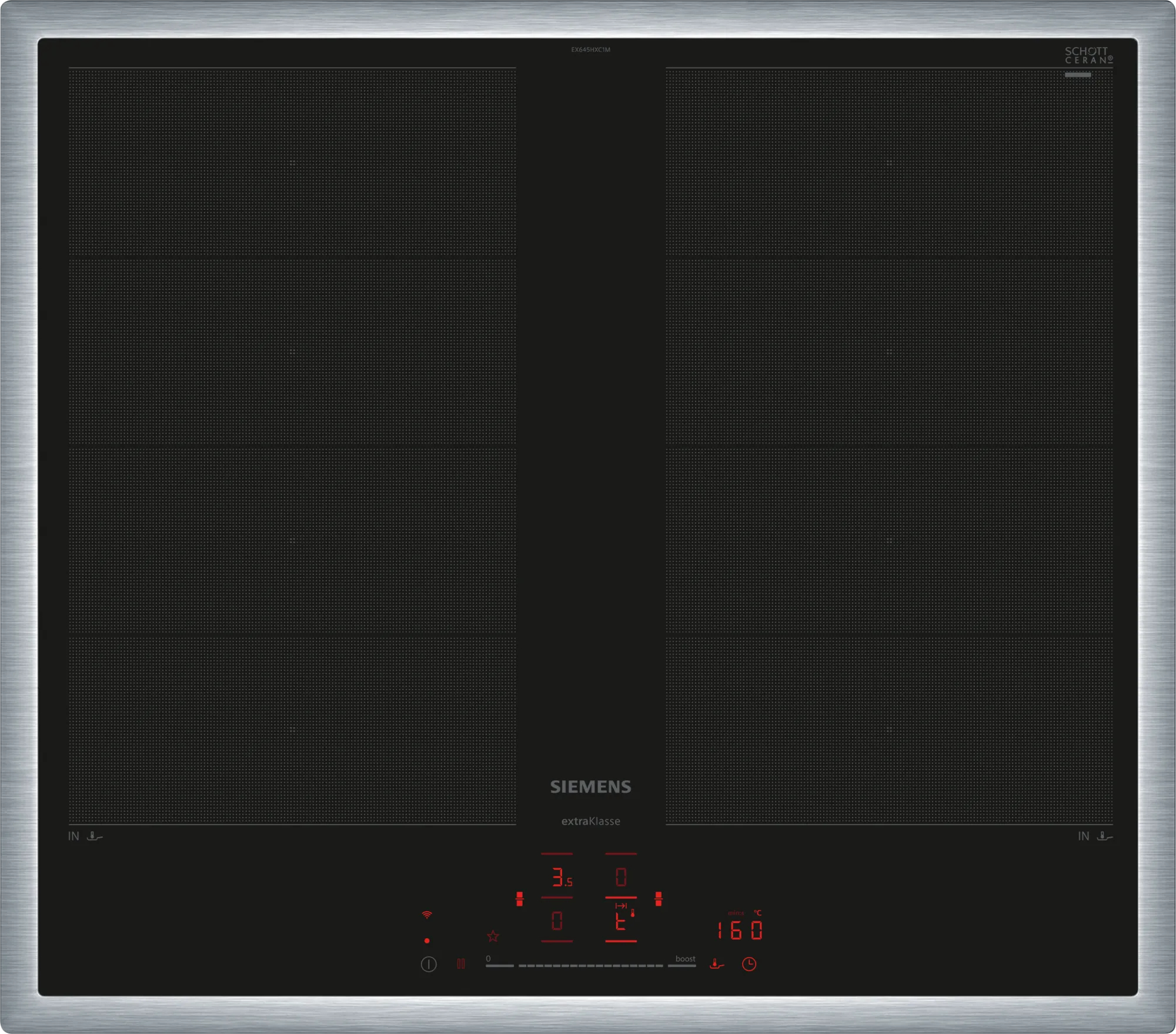Tap the red pause icon
1176x1034 pixels.
click(461, 963)
